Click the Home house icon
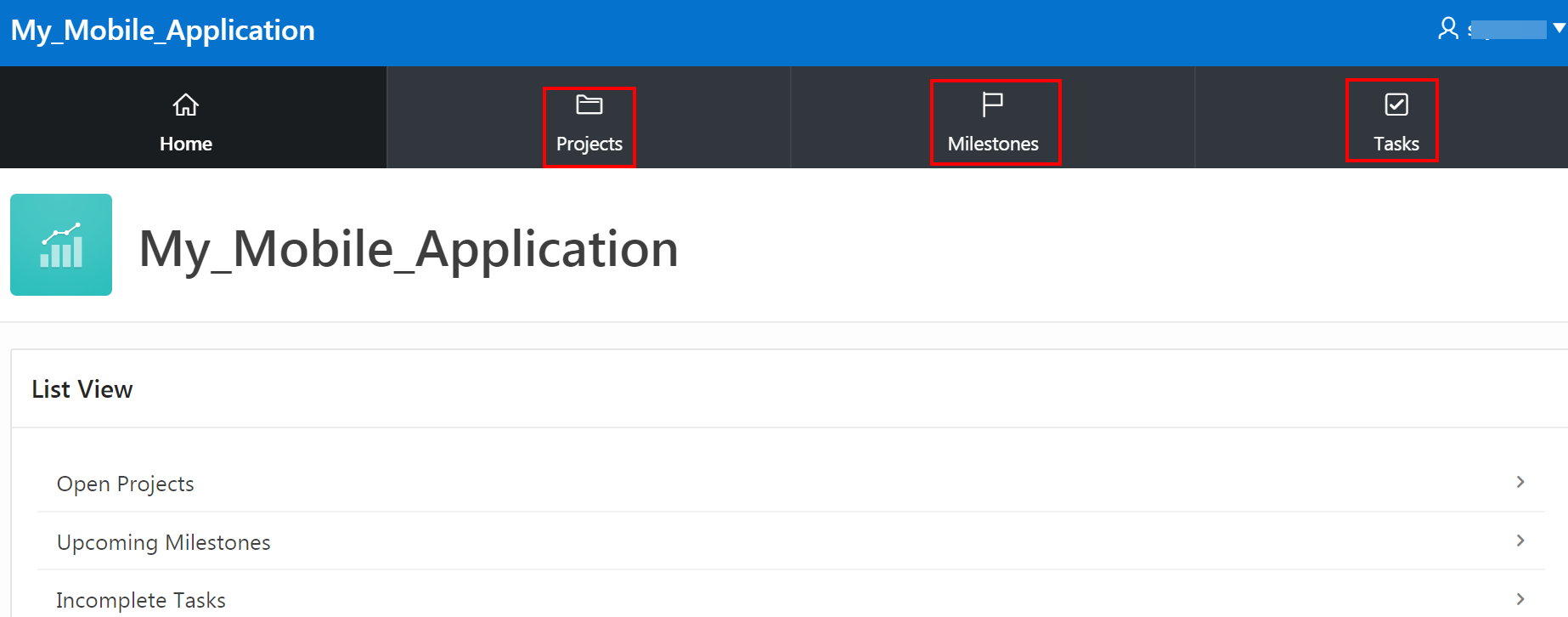Screen dimensions: 1568x617 185,105
